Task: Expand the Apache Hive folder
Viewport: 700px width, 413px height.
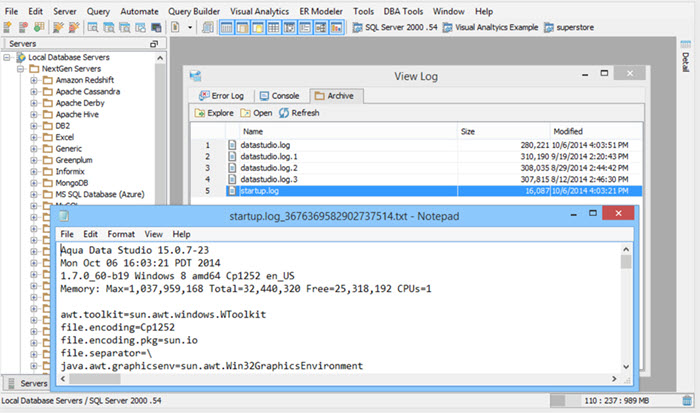Action: click(x=34, y=114)
